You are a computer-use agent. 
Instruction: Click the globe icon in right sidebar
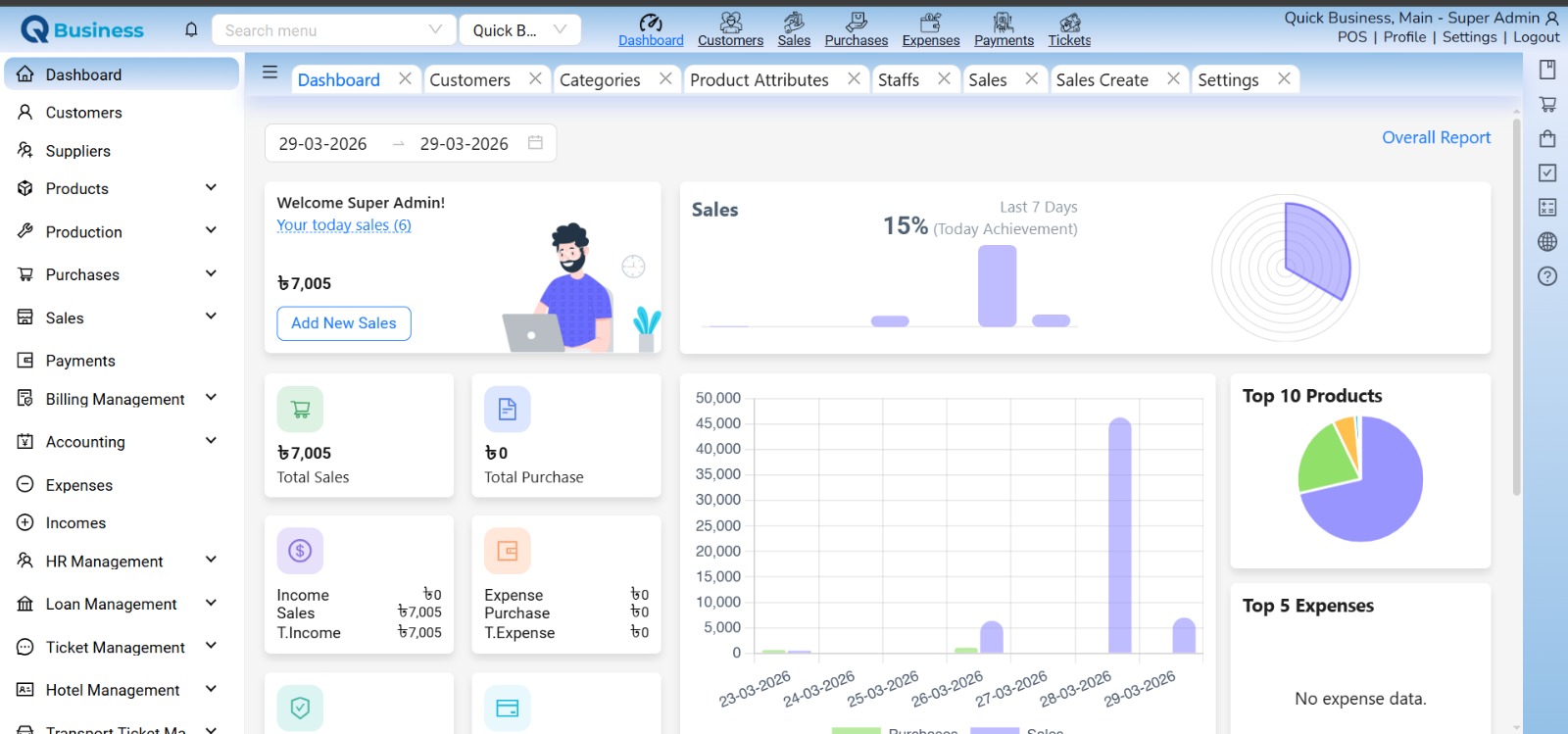1547,242
